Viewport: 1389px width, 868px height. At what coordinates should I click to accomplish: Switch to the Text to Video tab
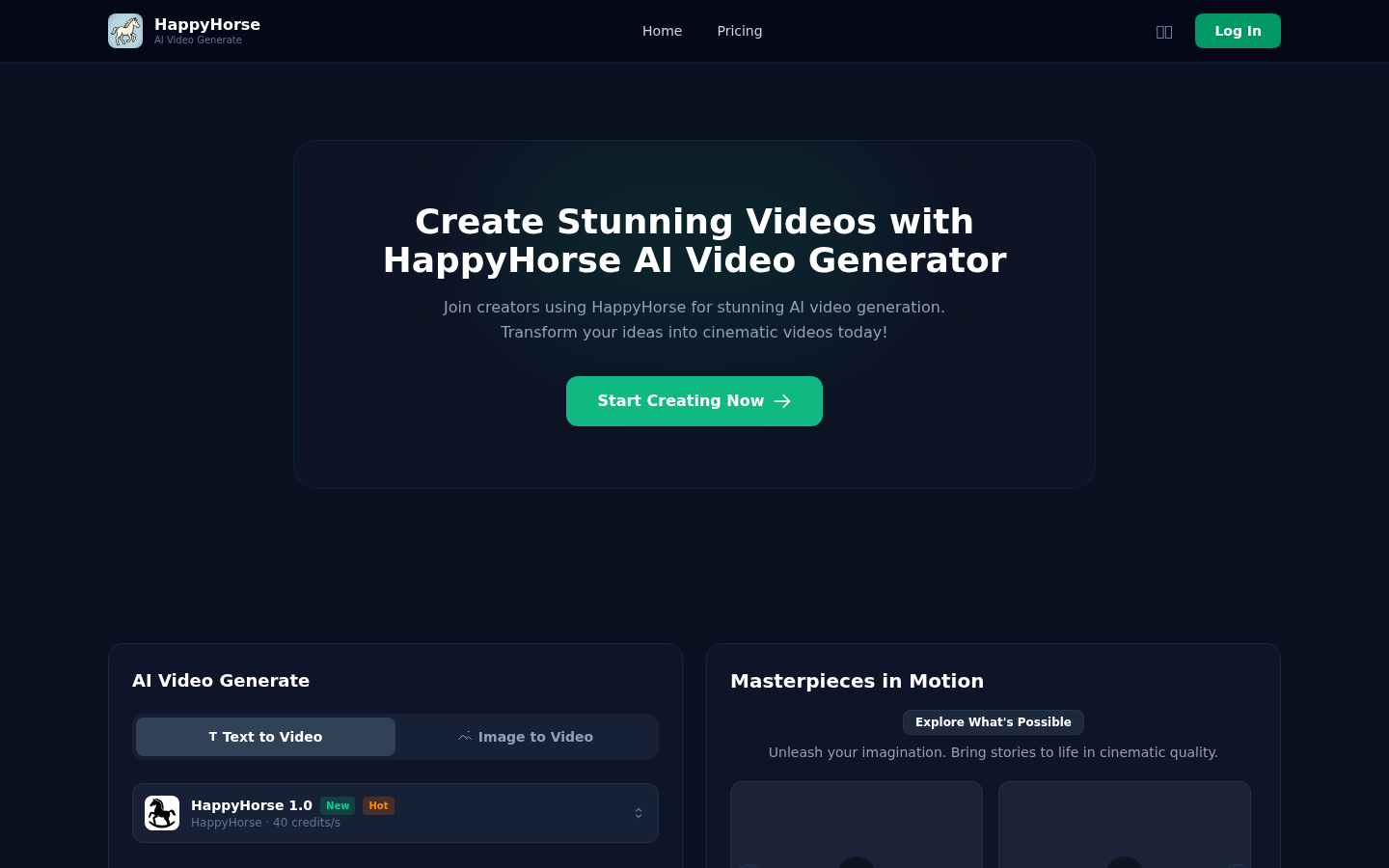tap(265, 737)
